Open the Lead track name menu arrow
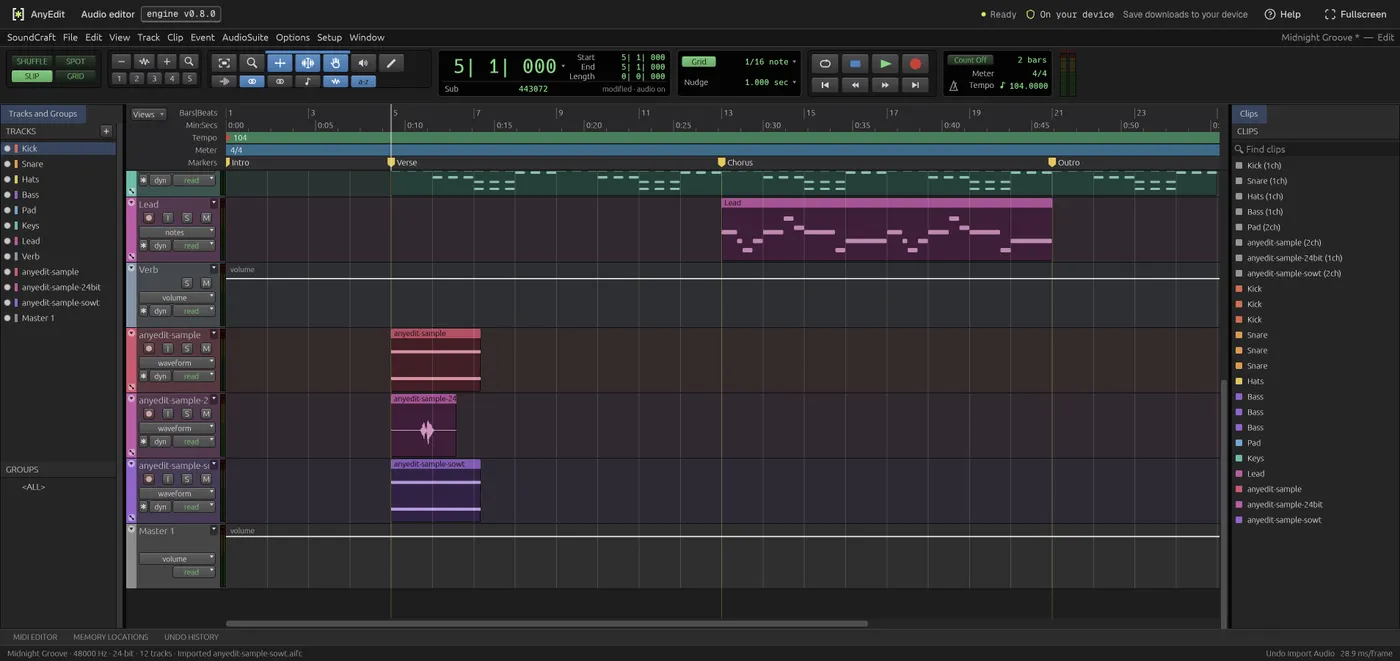Viewport: 1400px width, 661px height. pyautogui.click(x=213, y=203)
